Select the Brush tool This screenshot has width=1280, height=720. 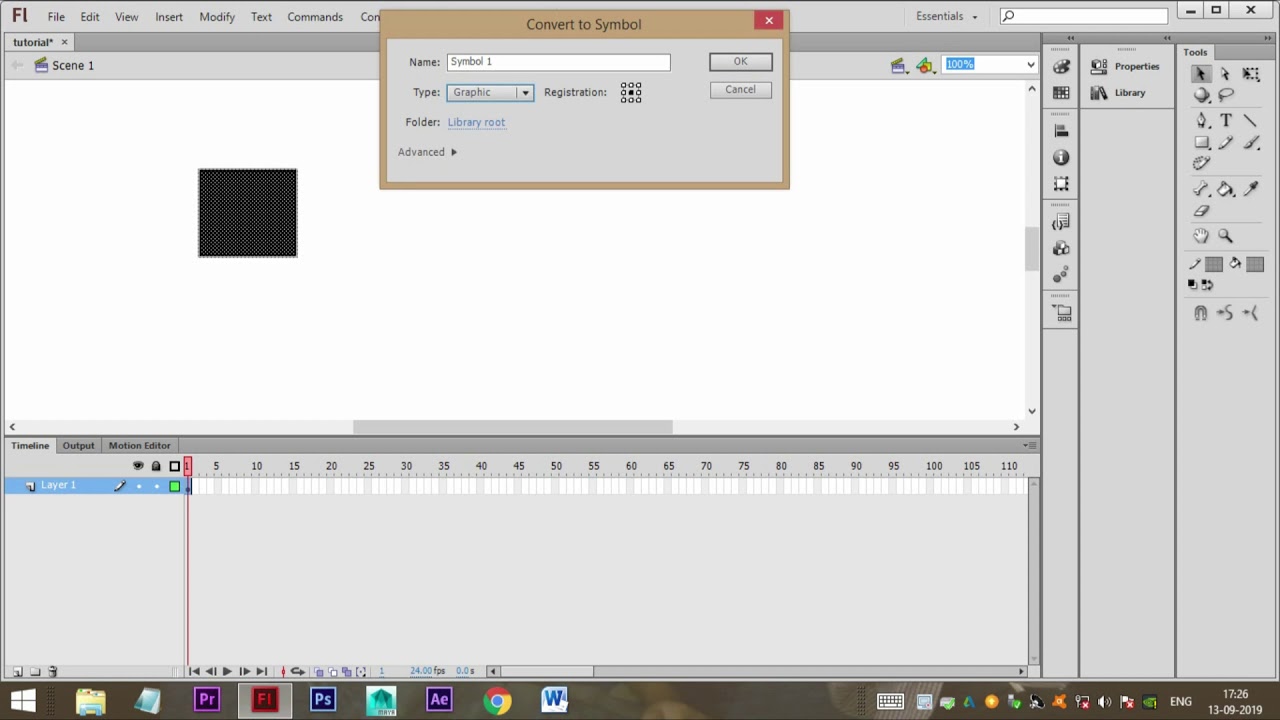(x=1251, y=142)
